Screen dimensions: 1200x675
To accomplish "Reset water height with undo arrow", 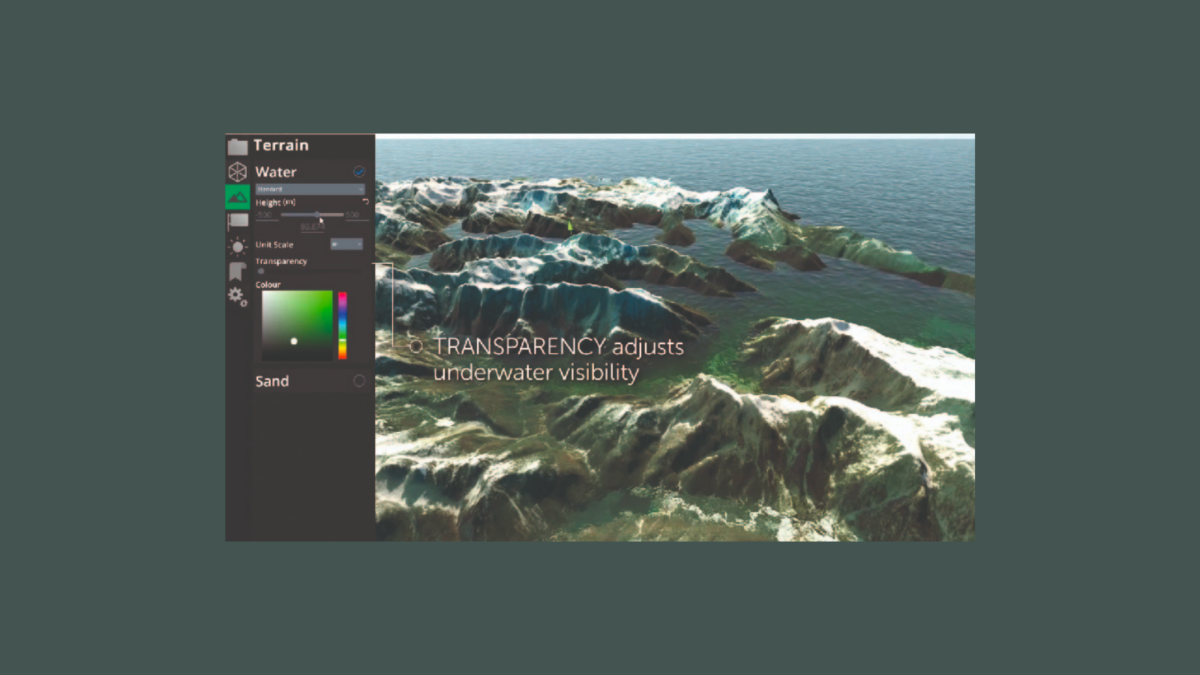I will [x=365, y=202].
